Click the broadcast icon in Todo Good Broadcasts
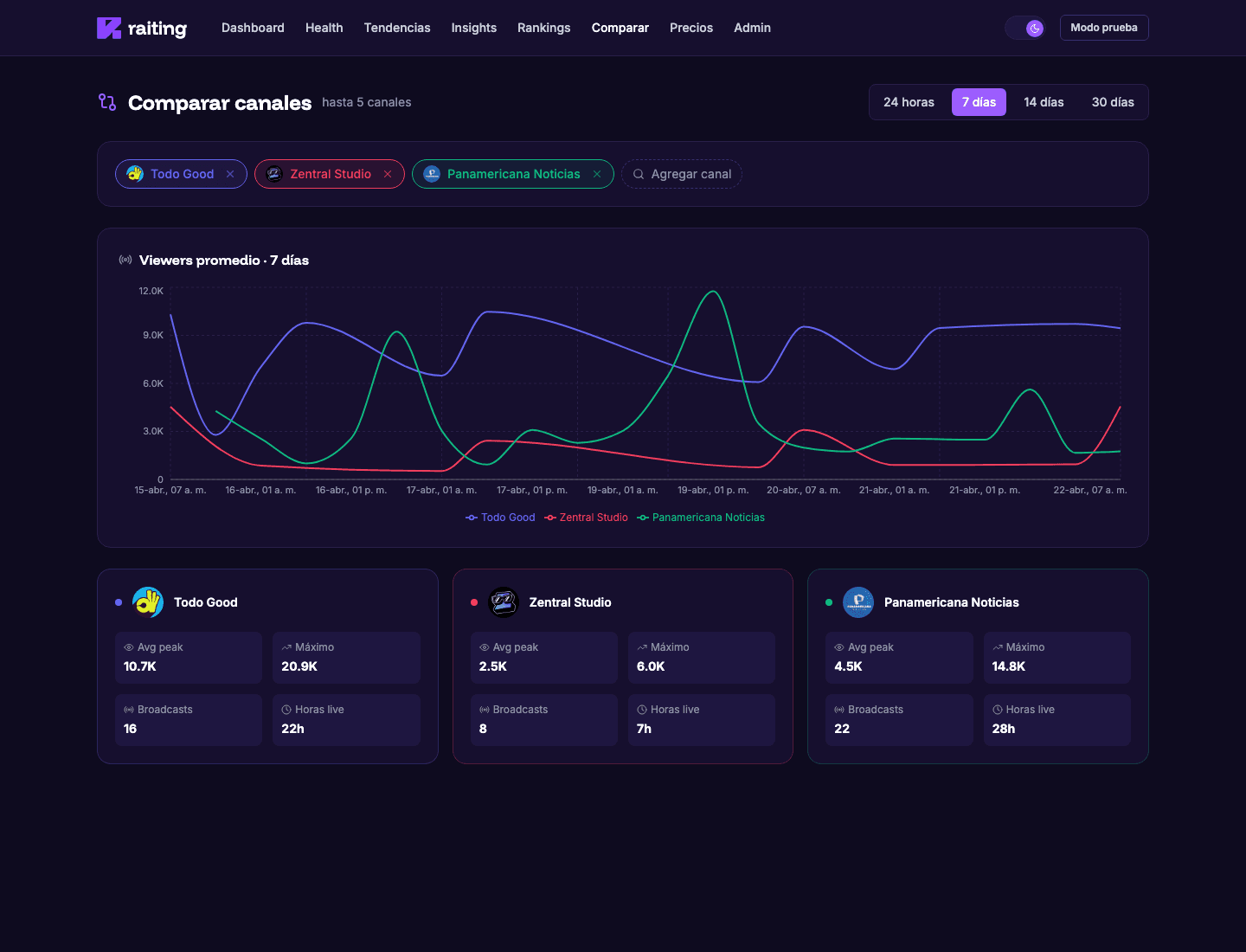This screenshot has height=952, width=1246. pos(129,710)
